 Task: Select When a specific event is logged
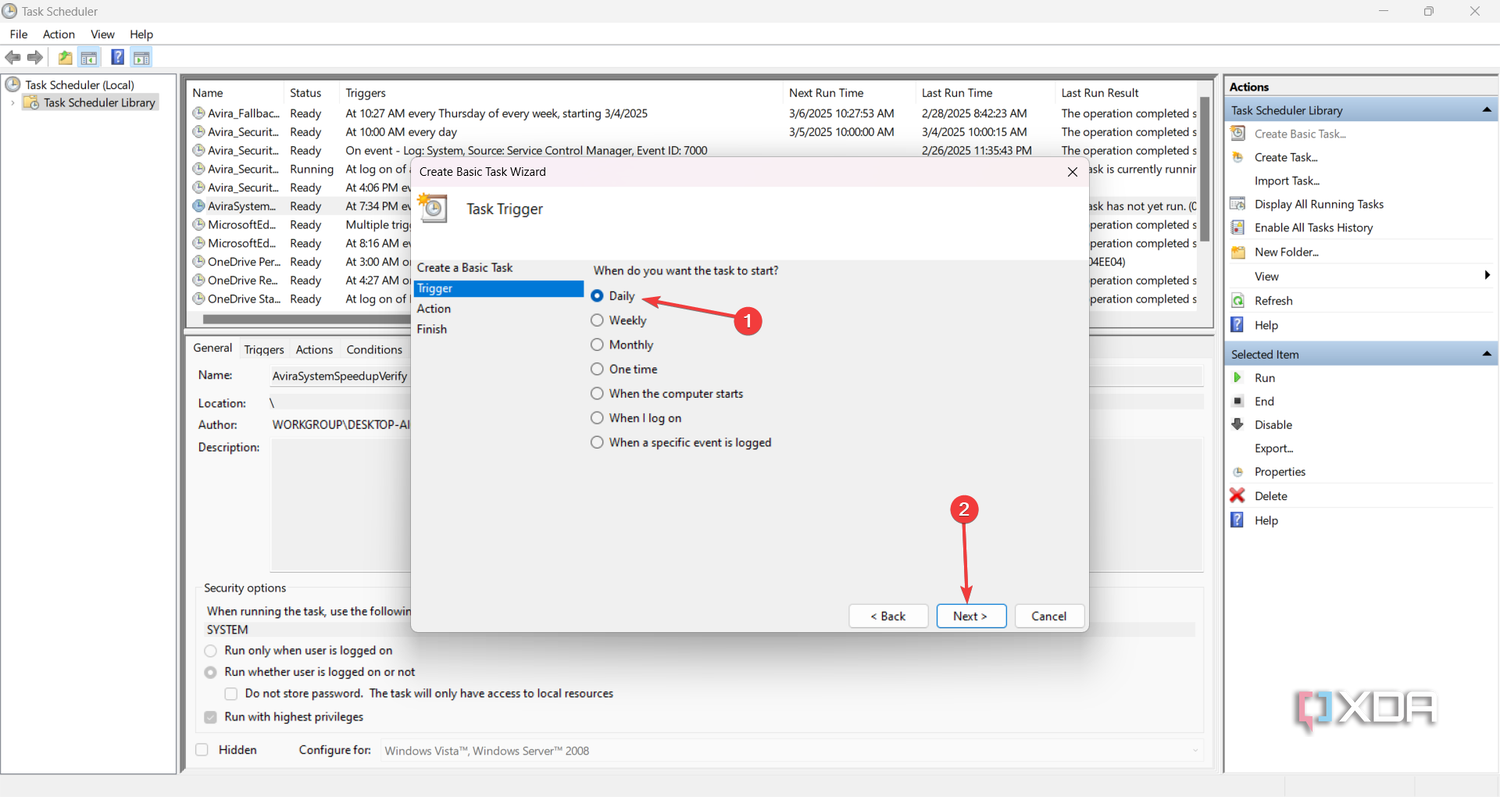pos(597,442)
